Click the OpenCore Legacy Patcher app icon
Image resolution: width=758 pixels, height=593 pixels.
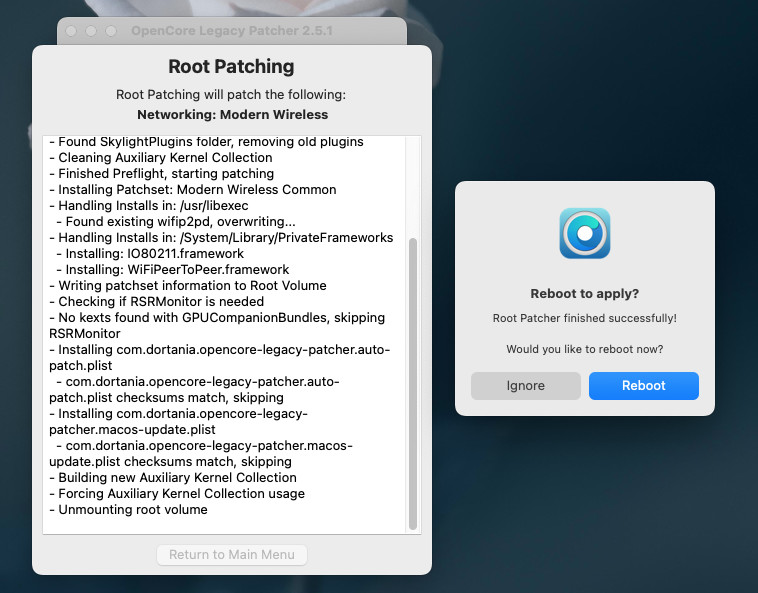(x=584, y=233)
